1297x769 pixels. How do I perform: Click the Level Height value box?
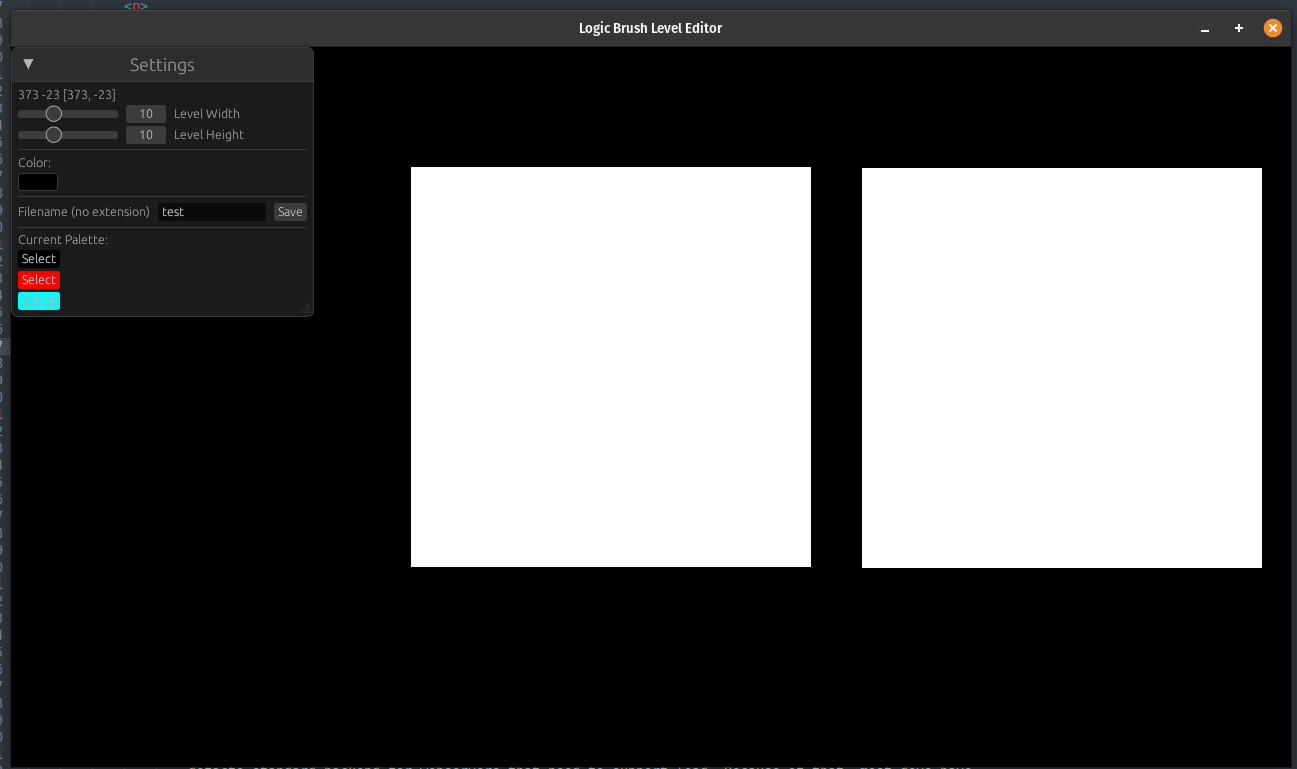tap(146, 135)
